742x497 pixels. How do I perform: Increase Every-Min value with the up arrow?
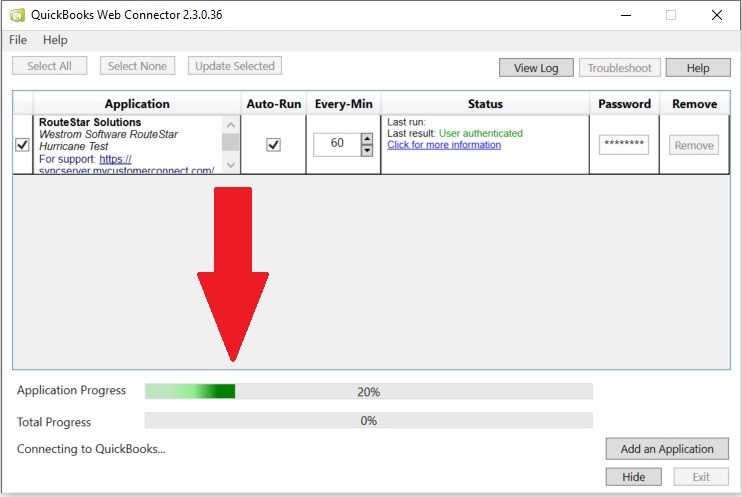(x=367, y=139)
